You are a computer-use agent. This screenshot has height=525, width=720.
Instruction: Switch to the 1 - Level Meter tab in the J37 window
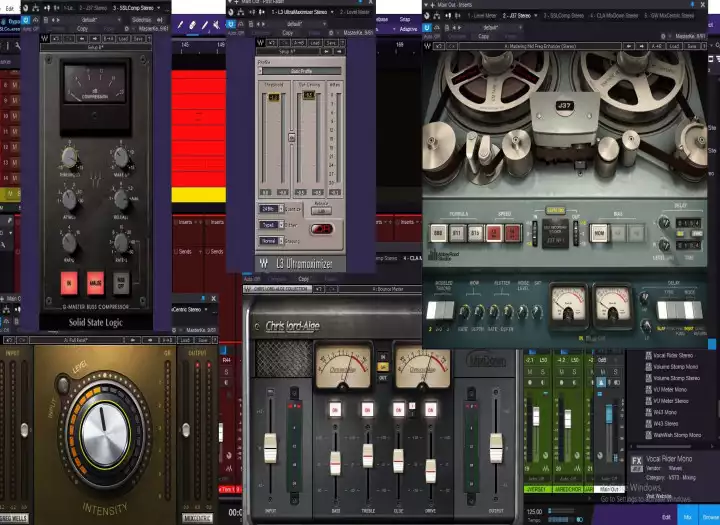pyautogui.click(x=482, y=16)
